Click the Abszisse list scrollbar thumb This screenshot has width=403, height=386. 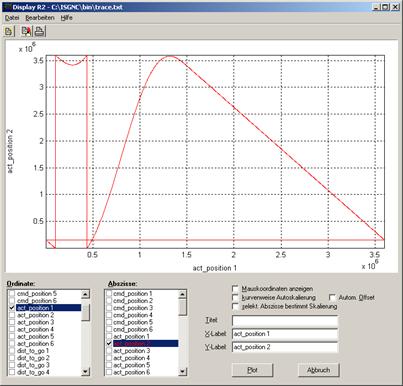183,307
